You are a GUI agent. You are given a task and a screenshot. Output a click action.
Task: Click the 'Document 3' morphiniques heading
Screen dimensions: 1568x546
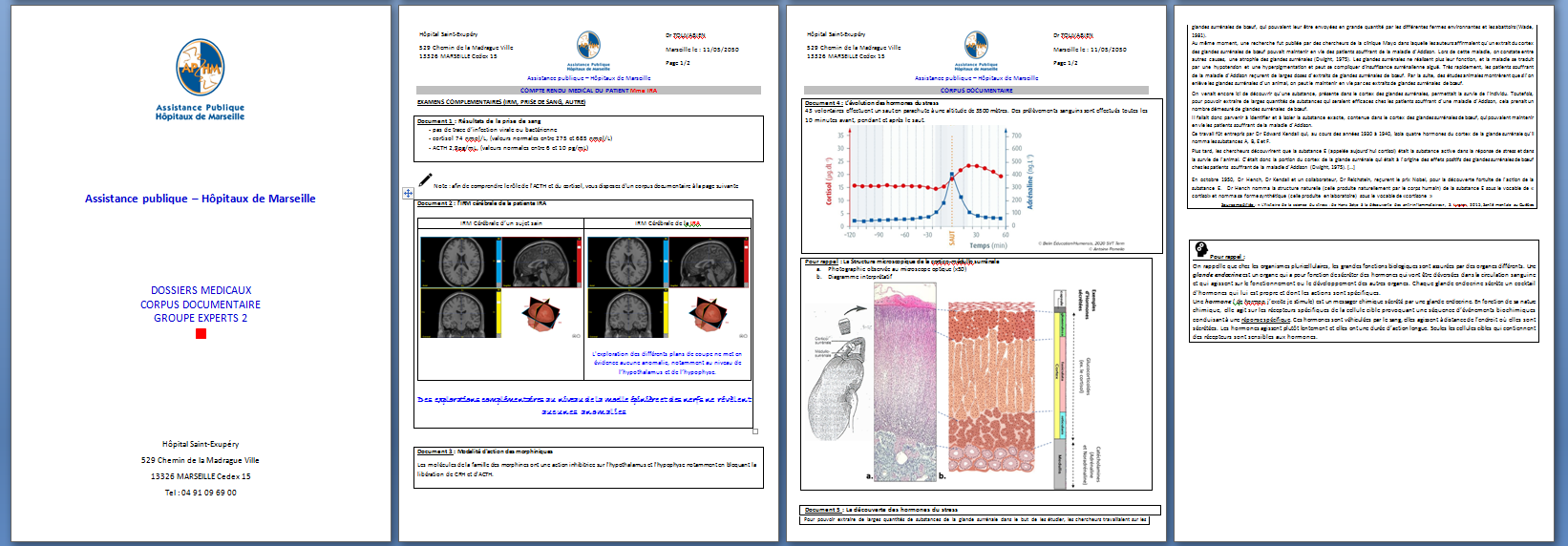[x=484, y=451]
